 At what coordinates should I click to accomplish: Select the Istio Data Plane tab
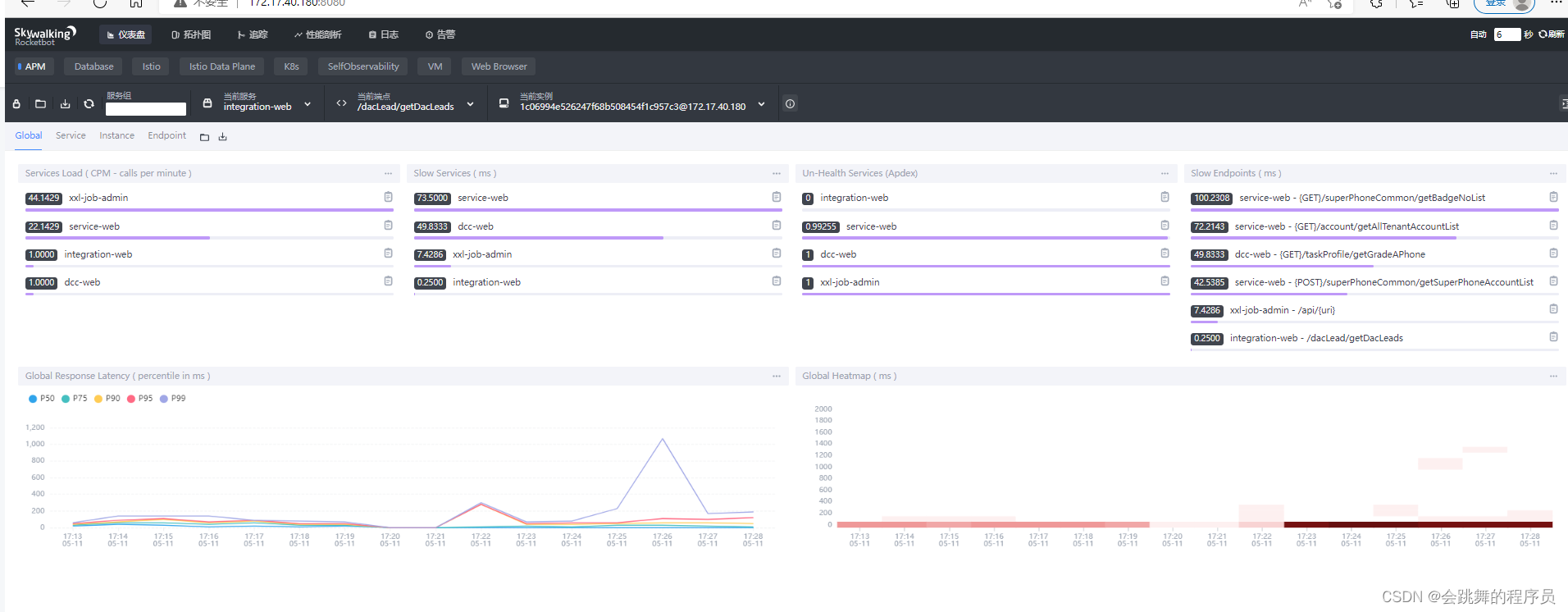222,66
